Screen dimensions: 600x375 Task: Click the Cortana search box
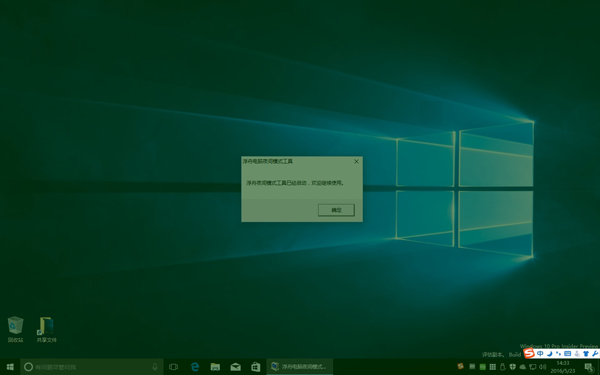pos(92,367)
